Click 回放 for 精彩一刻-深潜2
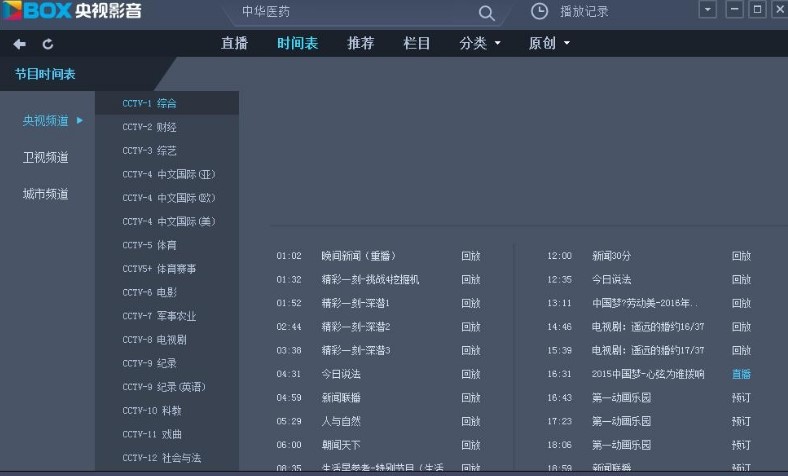The image size is (788, 476). point(471,327)
